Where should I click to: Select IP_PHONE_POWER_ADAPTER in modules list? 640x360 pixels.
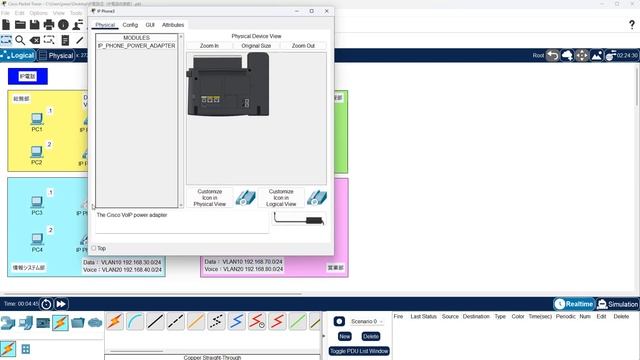136,46
